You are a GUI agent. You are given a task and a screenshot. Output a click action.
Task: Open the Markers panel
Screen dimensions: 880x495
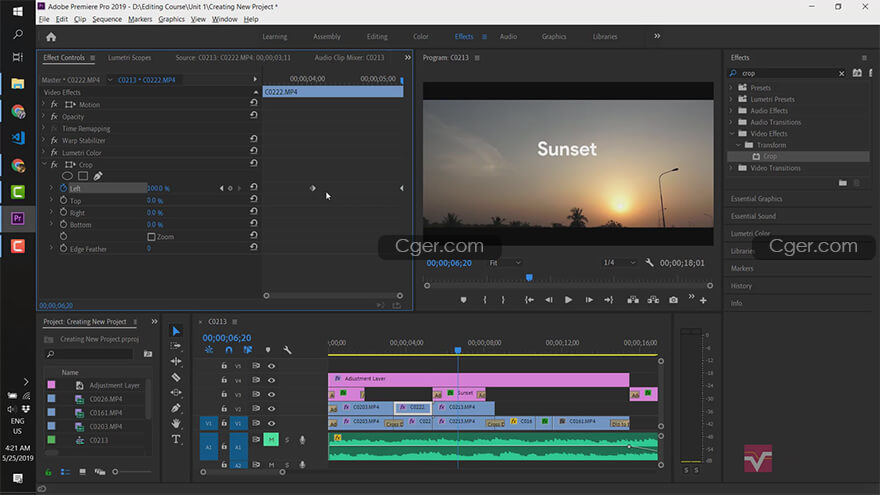click(x=742, y=268)
